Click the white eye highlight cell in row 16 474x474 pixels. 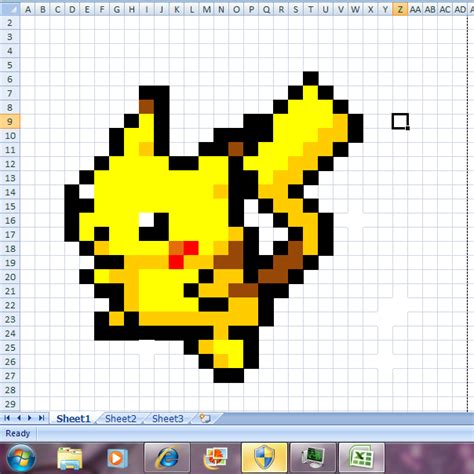(147, 220)
